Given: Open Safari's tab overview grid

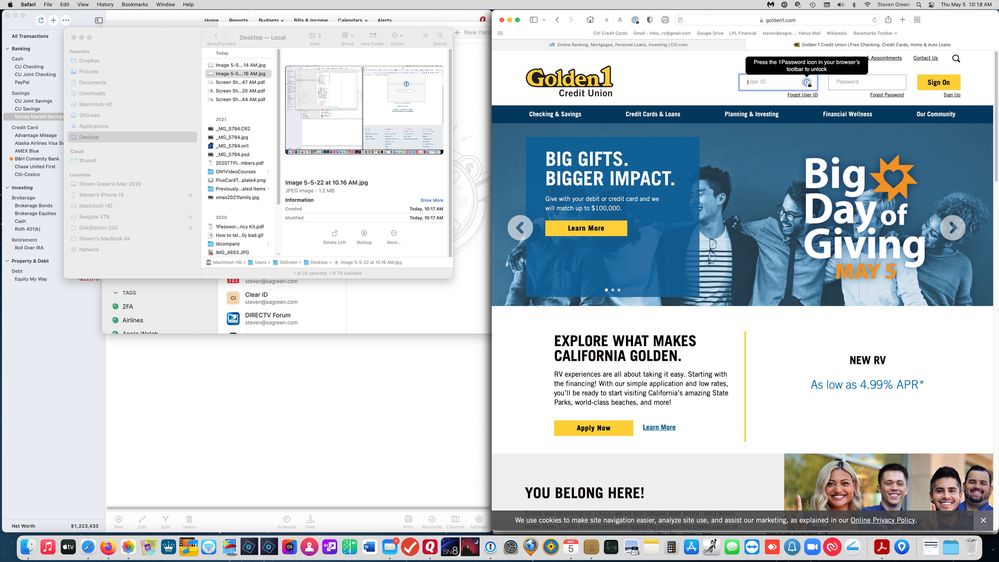Looking at the screenshot, I should click(x=917, y=20).
